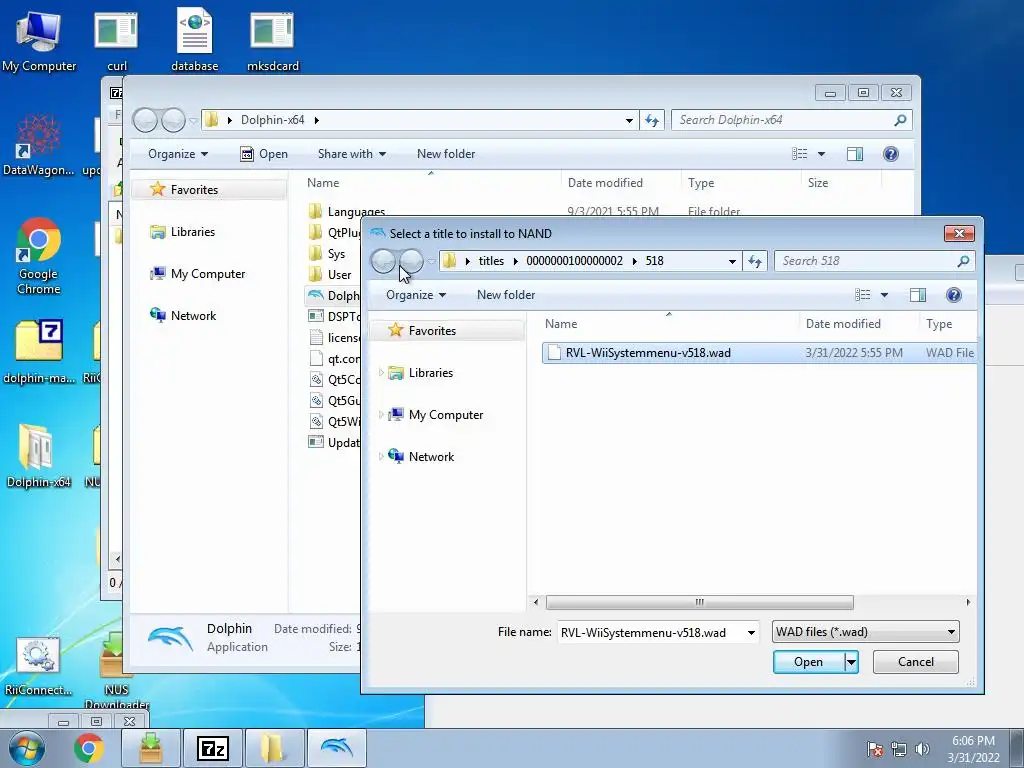Open the network tray icon
The image size is (1024, 768).
[899, 749]
